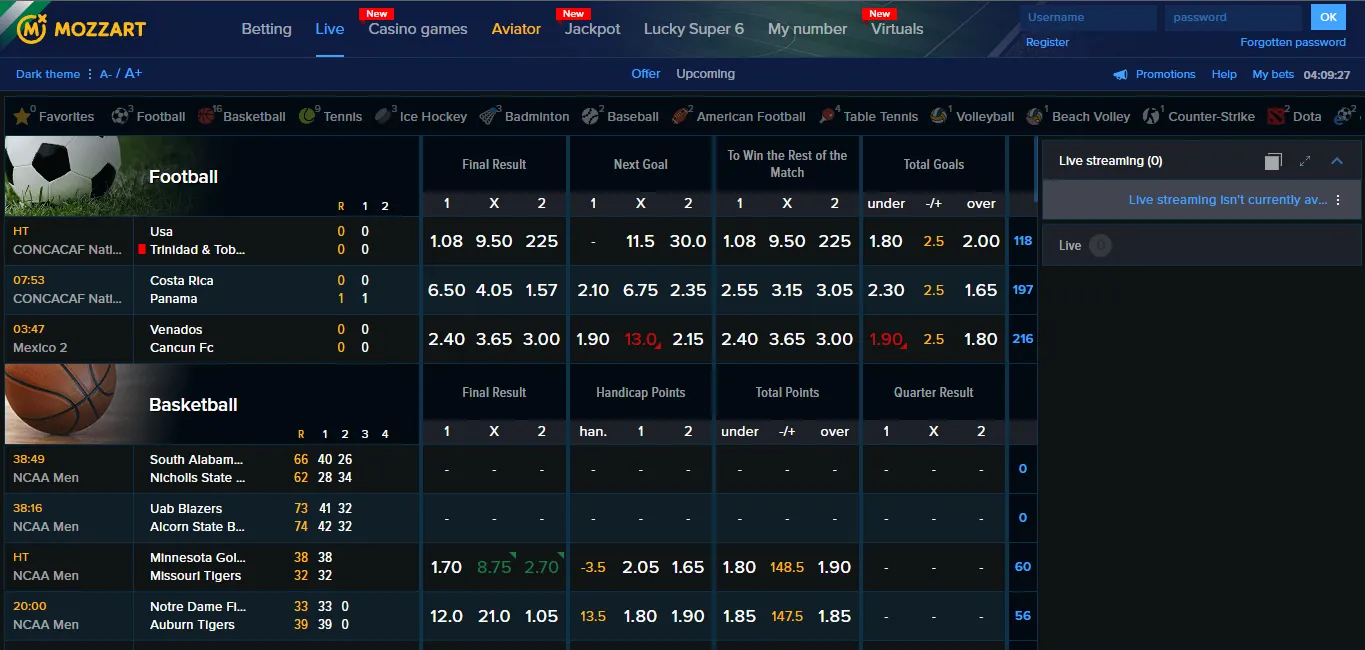The width and height of the screenshot is (1365, 650).
Task: Click the Promotions megaphone icon
Action: tap(1119, 74)
